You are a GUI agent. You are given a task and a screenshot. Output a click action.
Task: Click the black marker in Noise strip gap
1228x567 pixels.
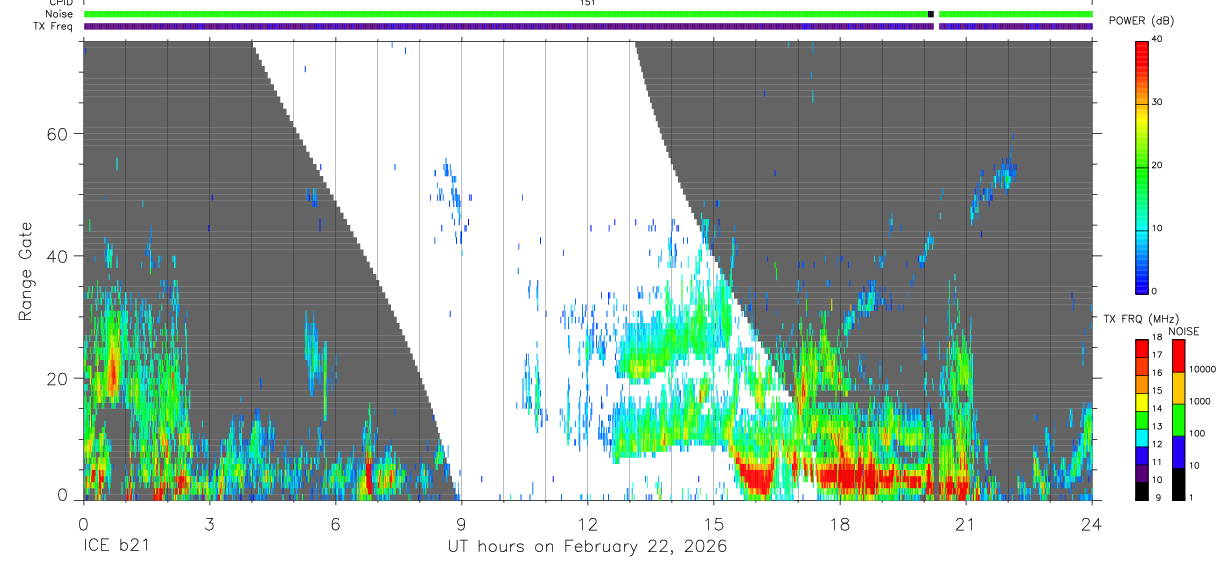(931, 14)
